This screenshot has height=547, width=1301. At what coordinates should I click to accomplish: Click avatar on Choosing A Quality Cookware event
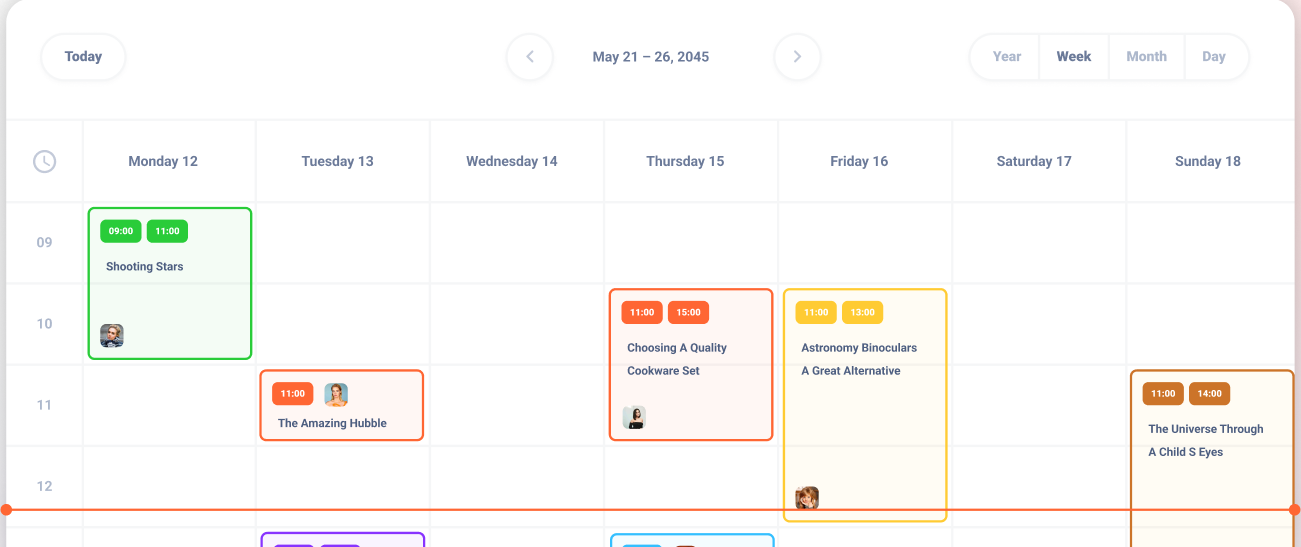click(x=634, y=418)
